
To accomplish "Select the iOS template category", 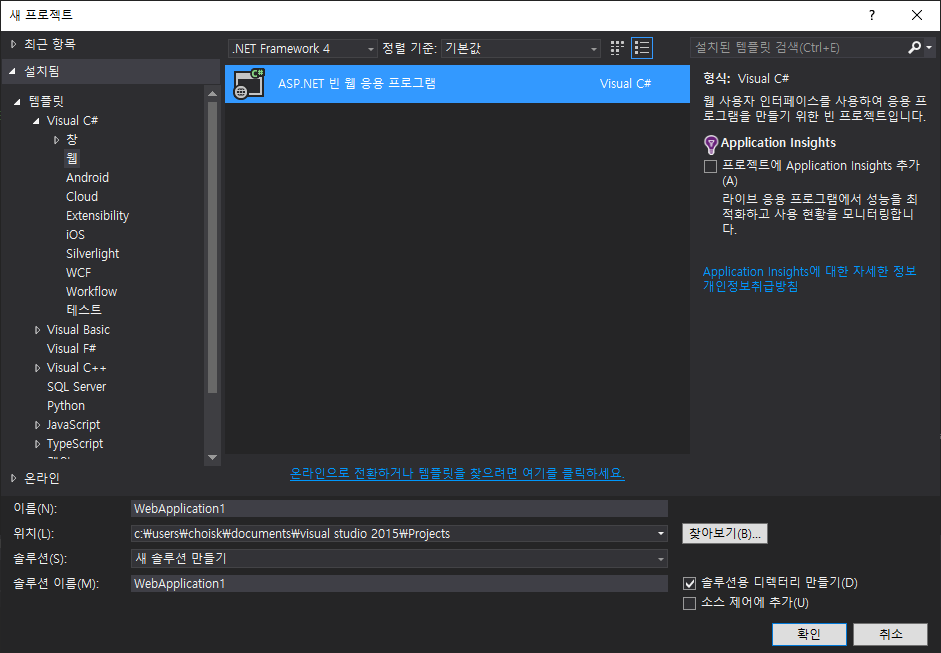I will coord(76,235).
